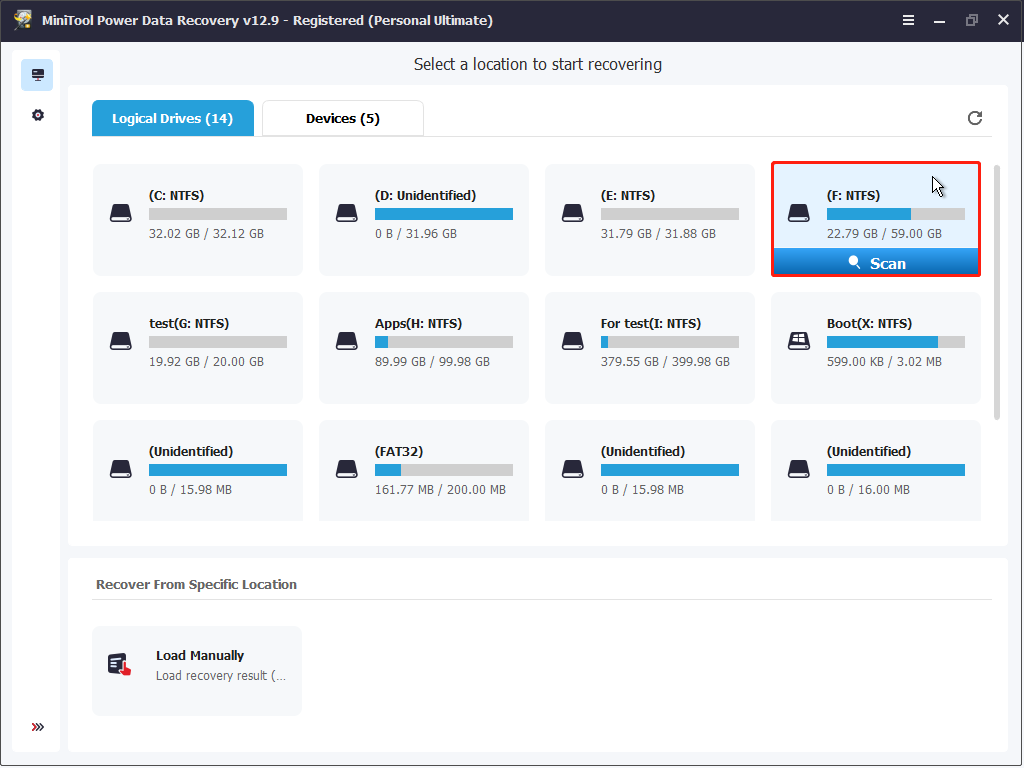Click the Apps(H: NTFS) usage bar
The width and height of the screenshot is (1024, 768).
443,342
